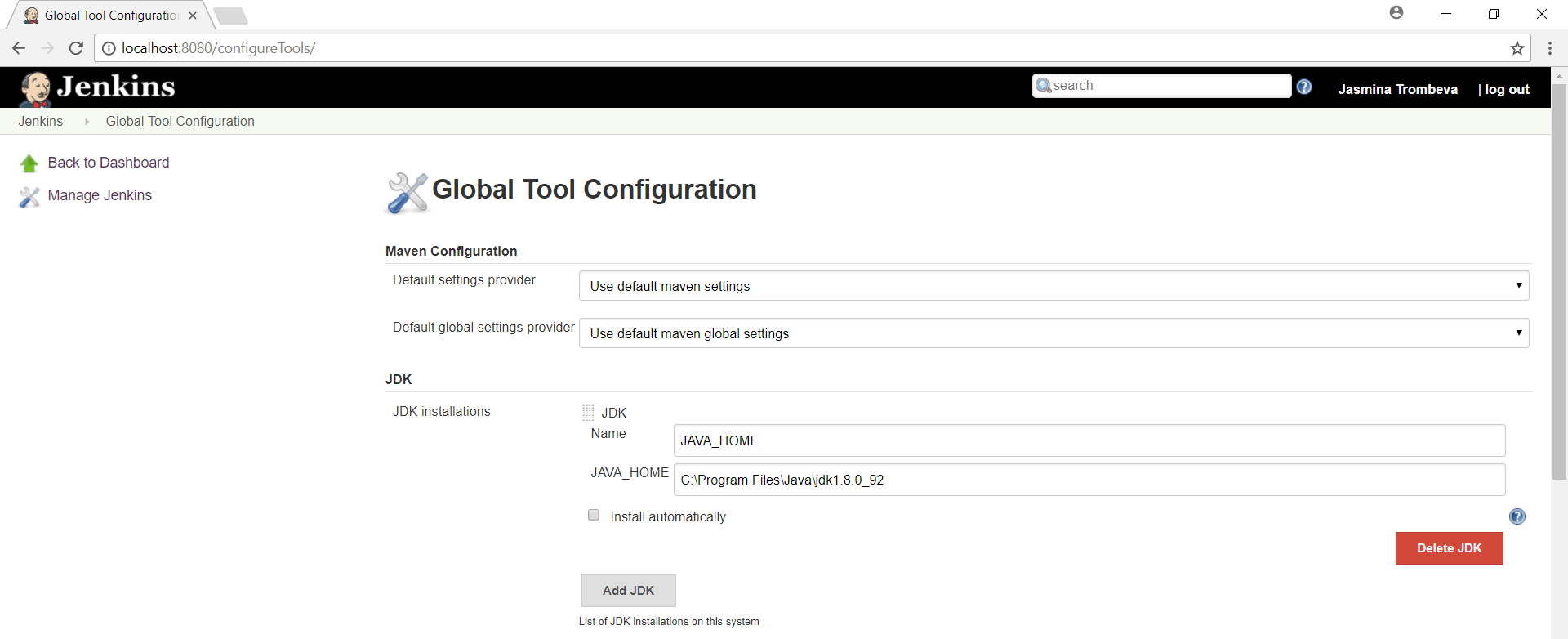Click the 'Default settings provider' label
The image size is (1568, 639).
(x=464, y=279)
